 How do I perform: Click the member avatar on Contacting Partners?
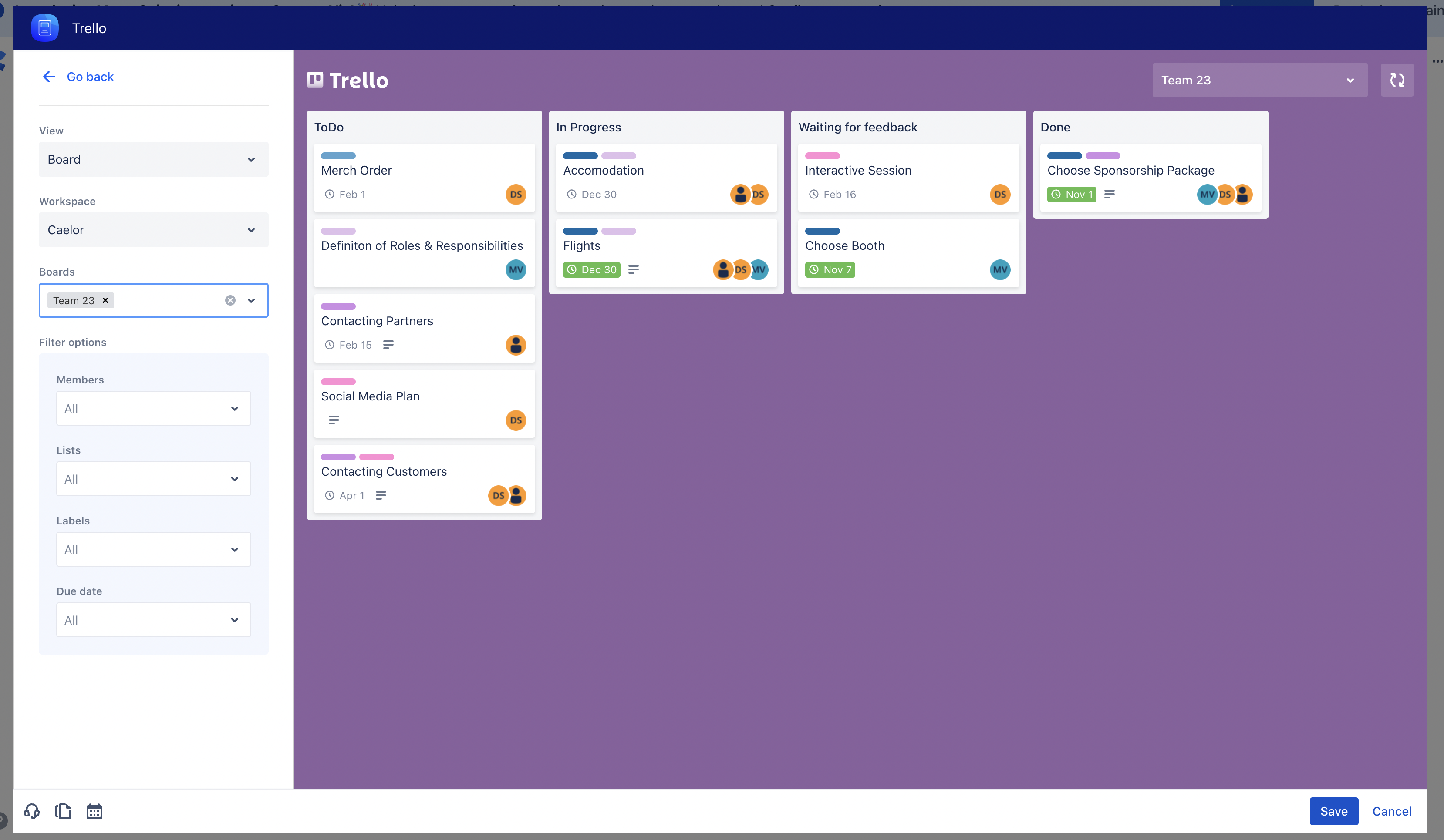click(x=516, y=345)
